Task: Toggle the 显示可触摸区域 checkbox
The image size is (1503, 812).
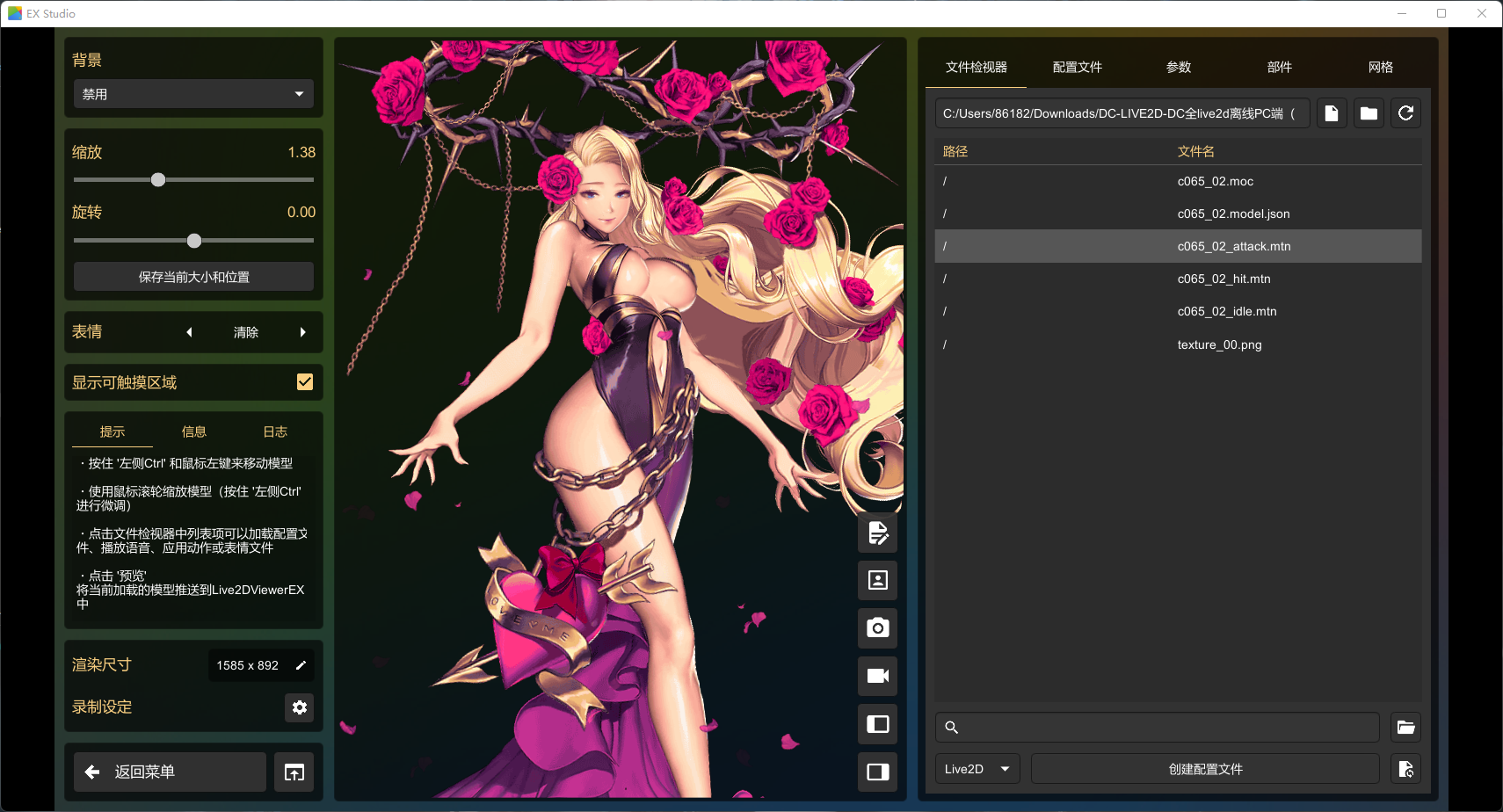Action: click(x=305, y=382)
